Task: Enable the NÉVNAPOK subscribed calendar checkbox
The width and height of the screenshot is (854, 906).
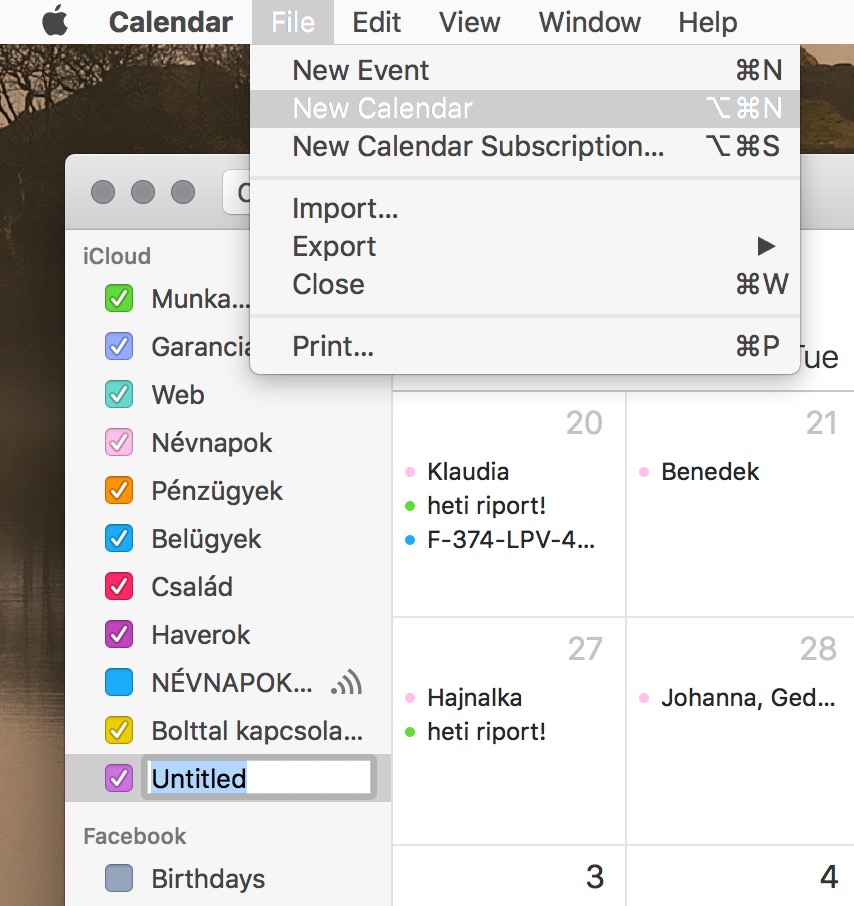Action: point(119,682)
